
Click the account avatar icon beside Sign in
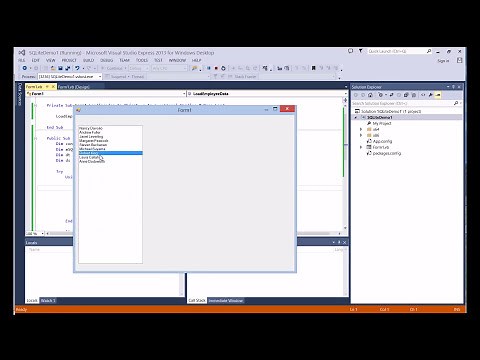click(460, 60)
